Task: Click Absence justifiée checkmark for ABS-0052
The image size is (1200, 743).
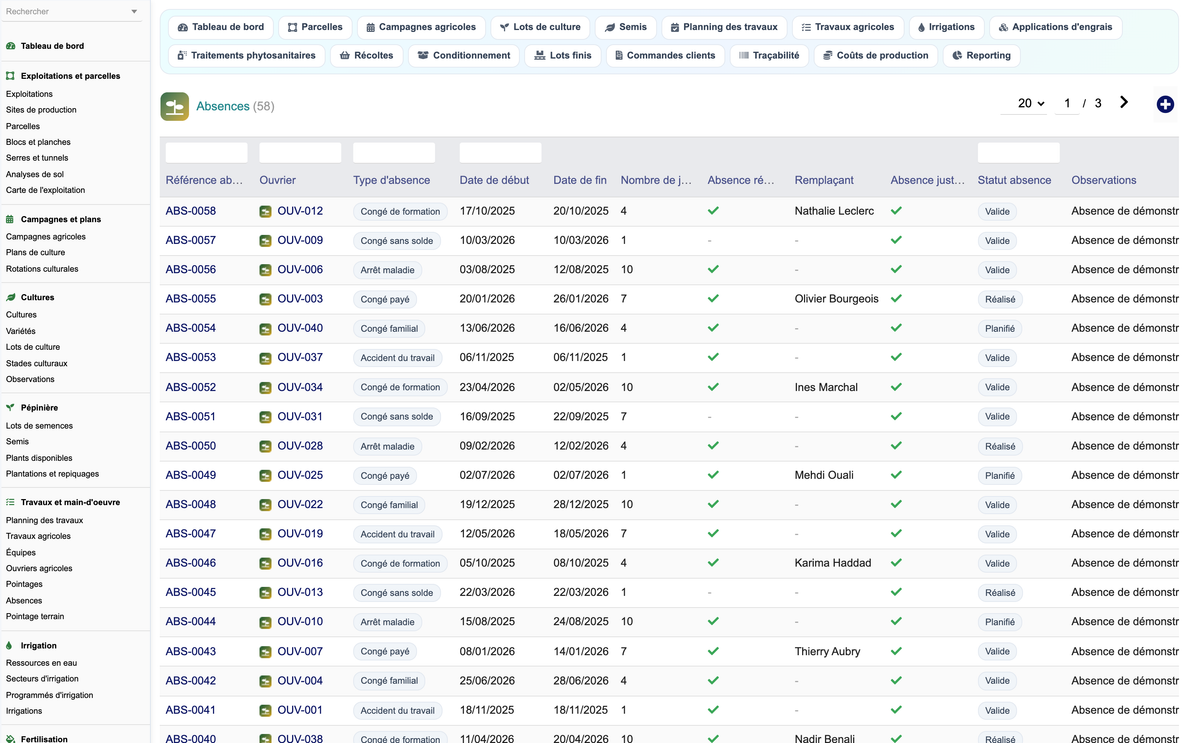Action: 896,387
